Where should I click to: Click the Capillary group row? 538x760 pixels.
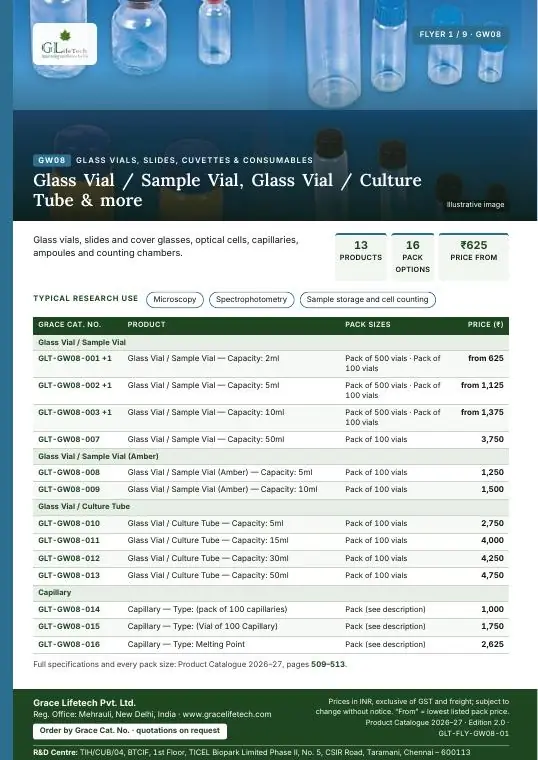(271, 592)
